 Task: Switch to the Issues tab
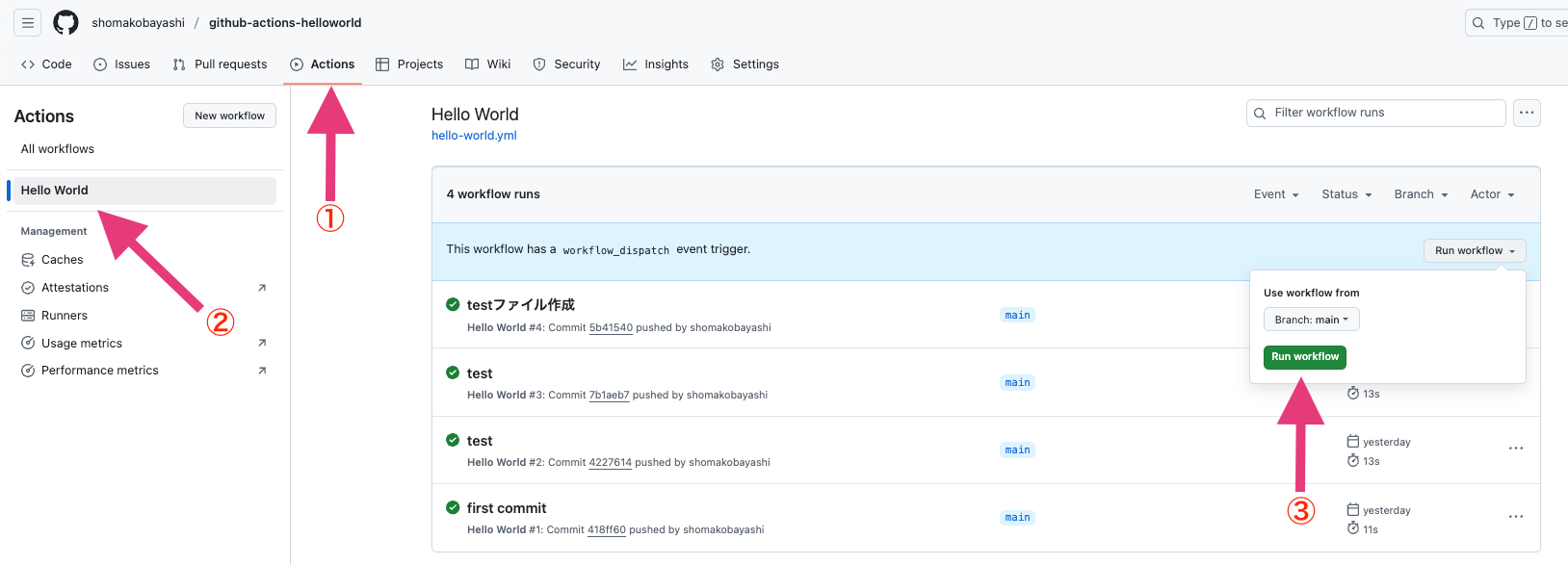click(121, 64)
